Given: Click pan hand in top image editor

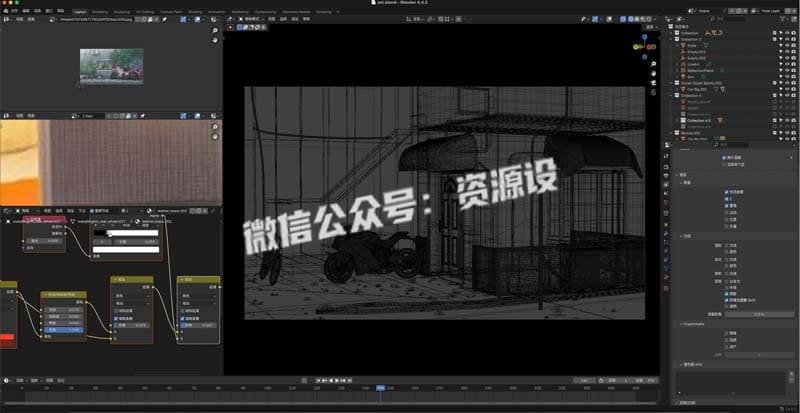Looking at the screenshot, I should [215, 40].
